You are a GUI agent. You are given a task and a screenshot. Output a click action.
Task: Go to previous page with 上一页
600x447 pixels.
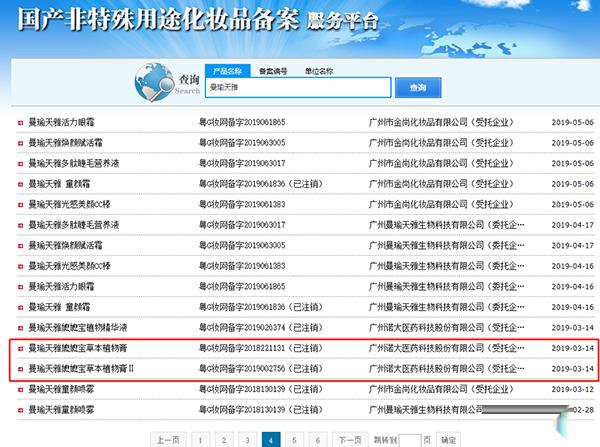[x=168, y=440]
